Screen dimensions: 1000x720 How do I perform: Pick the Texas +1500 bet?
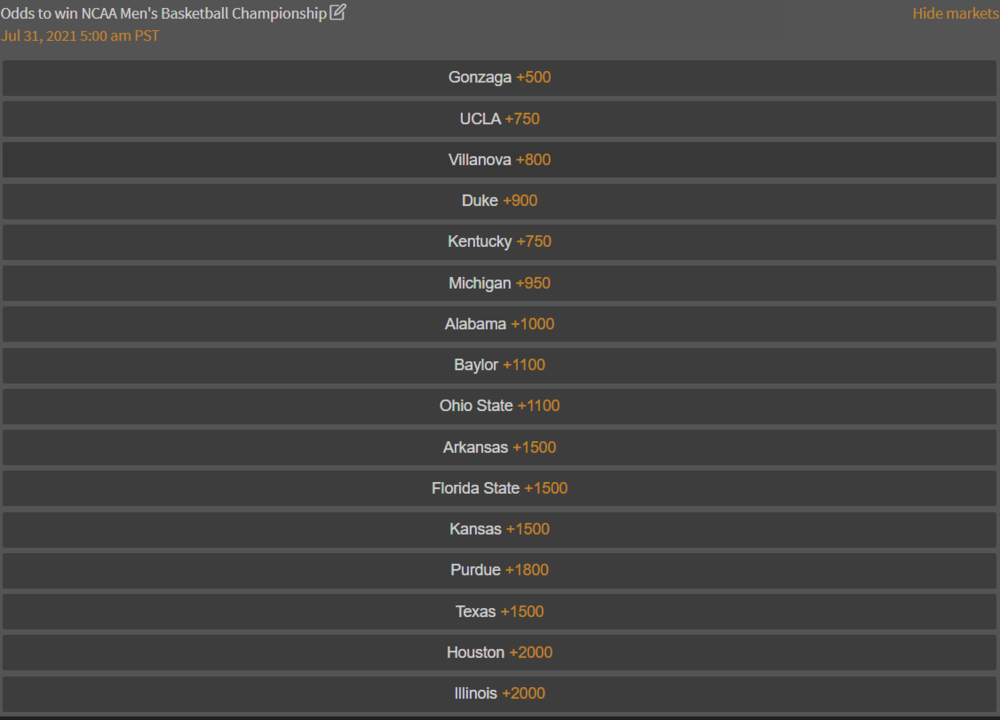pos(499,611)
